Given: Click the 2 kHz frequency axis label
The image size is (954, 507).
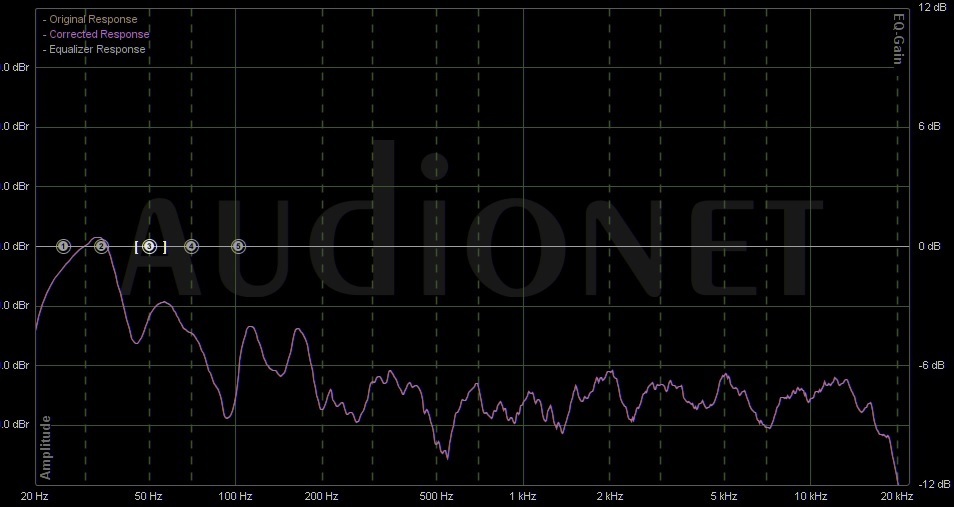Looking at the screenshot, I should [609, 497].
